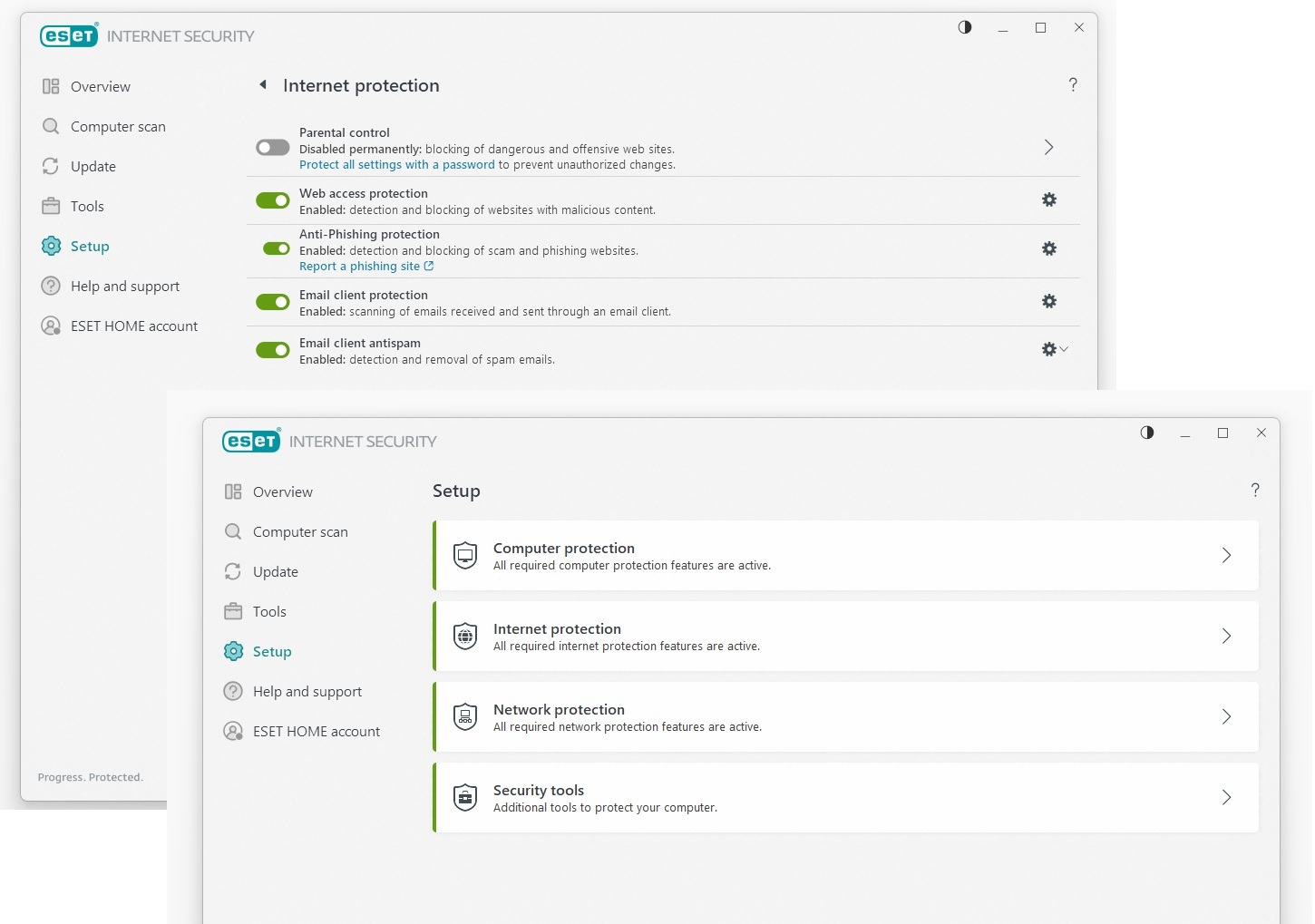The width and height of the screenshot is (1315, 924).
Task: Open Anti-Phishing protection gear settings
Action: click(1049, 248)
